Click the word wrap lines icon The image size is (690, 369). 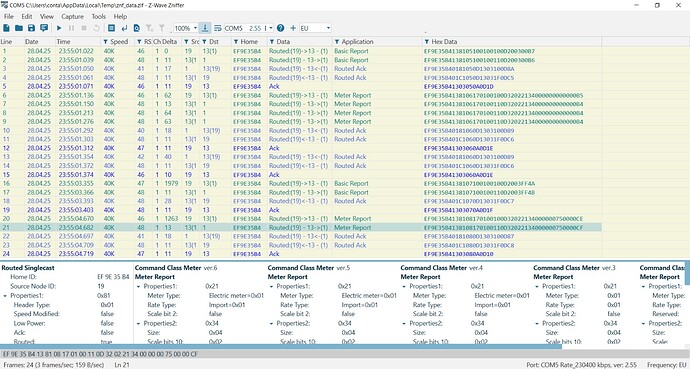coord(217,28)
